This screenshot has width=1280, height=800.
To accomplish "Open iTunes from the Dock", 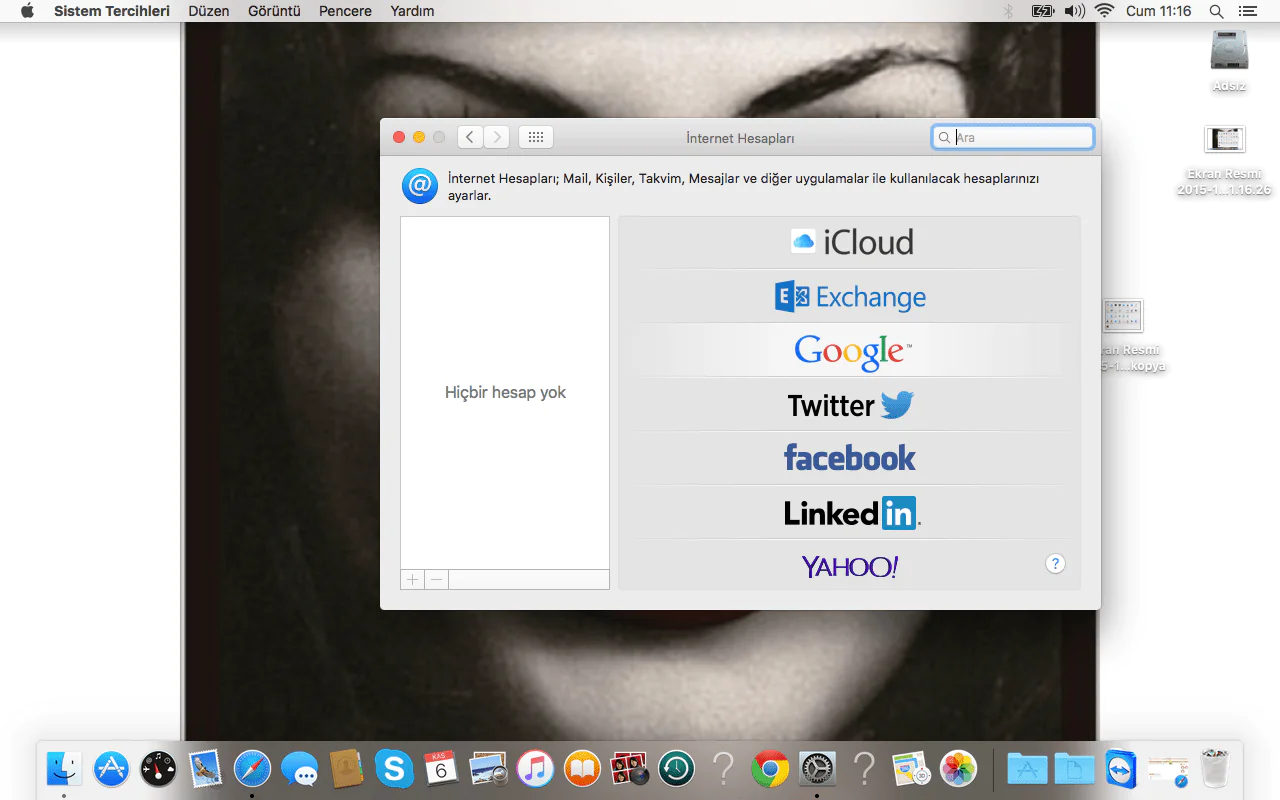I will [x=534, y=768].
